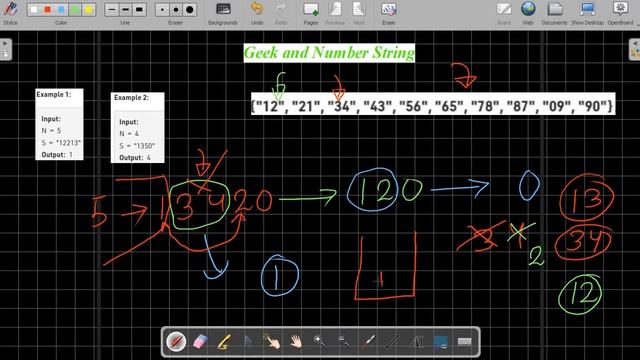Screen dimensions: 640x360
Task: Select the Example 1 text box
Action: (x=59, y=124)
